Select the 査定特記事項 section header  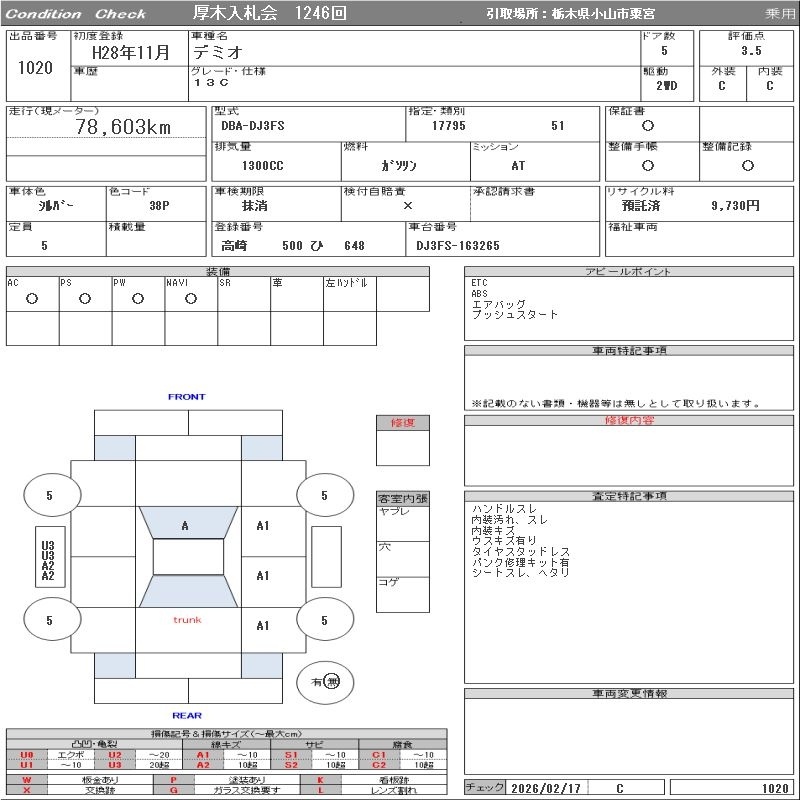tap(629, 497)
